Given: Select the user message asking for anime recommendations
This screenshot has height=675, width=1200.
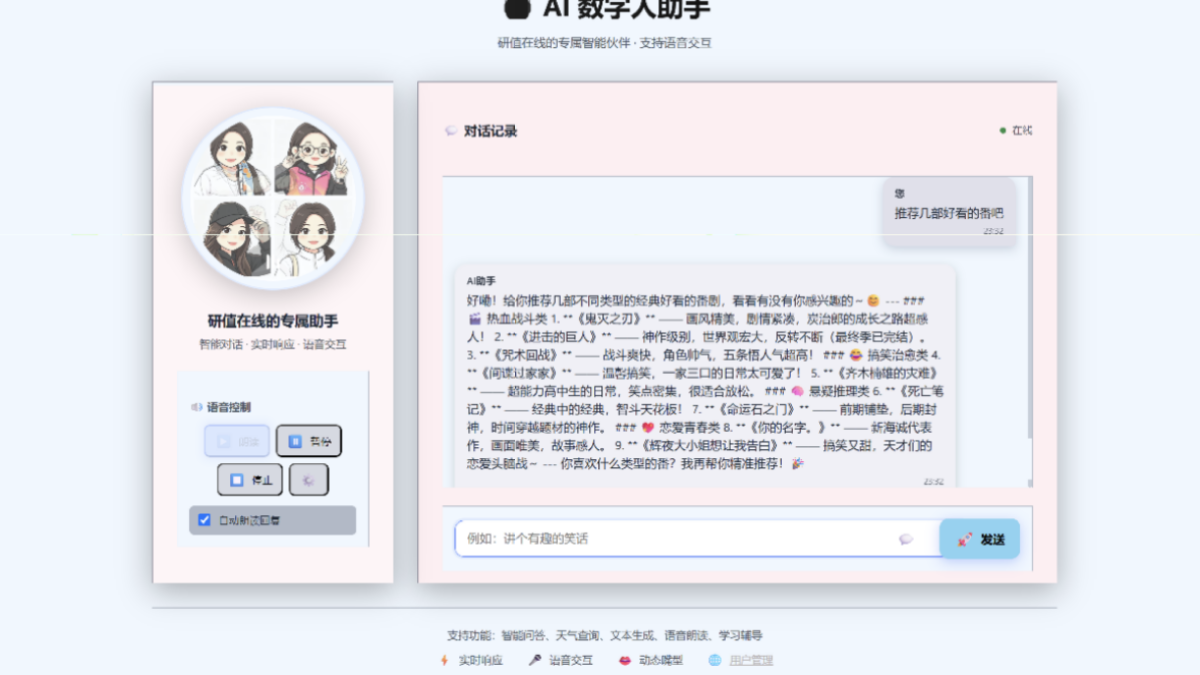Looking at the screenshot, I should tap(949, 213).
